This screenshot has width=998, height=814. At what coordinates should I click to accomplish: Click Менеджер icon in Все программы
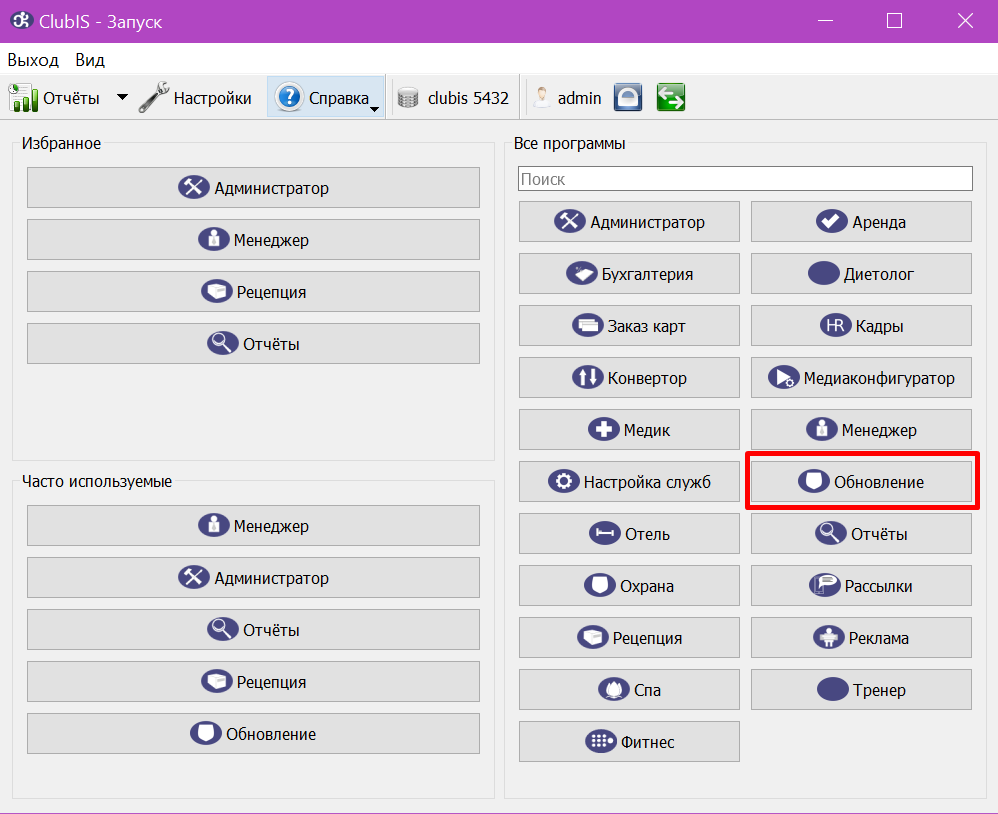coord(822,429)
